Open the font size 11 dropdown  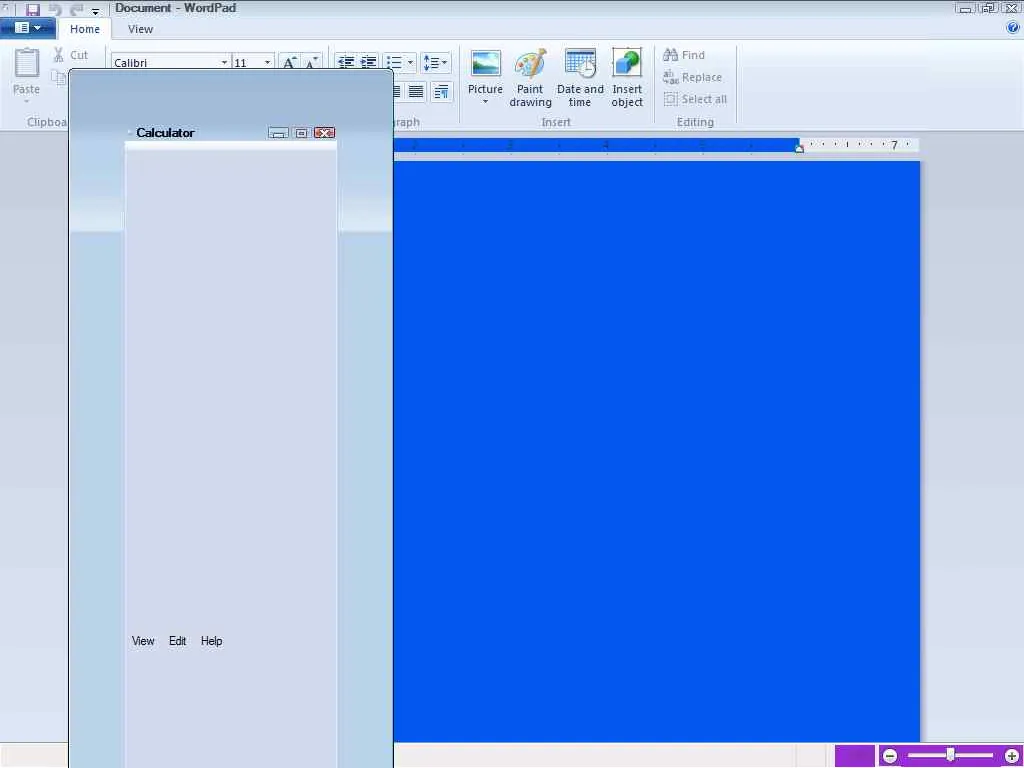tap(267, 63)
